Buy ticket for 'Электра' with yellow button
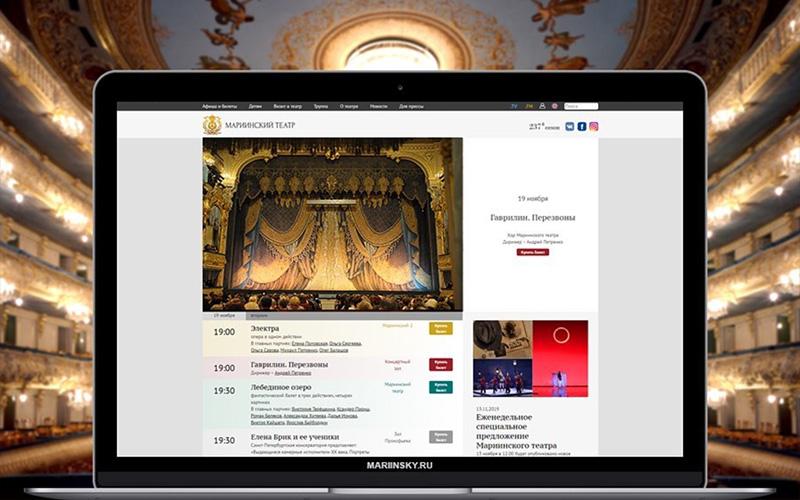 point(441,328)
